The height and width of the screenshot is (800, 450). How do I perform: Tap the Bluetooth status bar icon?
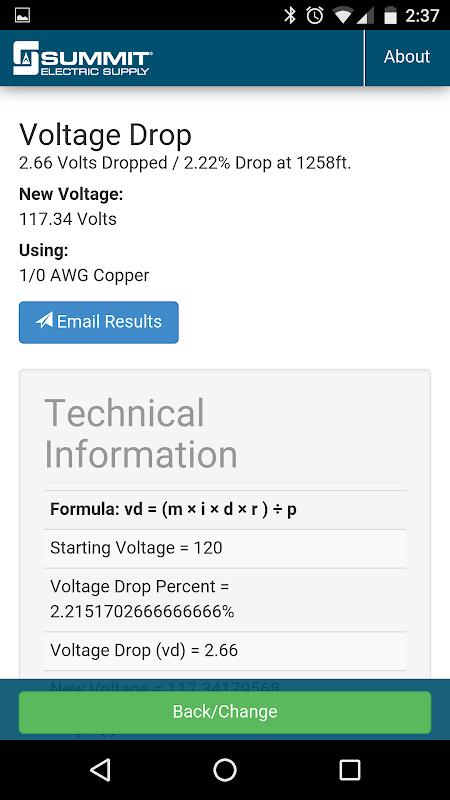[290, 15]
